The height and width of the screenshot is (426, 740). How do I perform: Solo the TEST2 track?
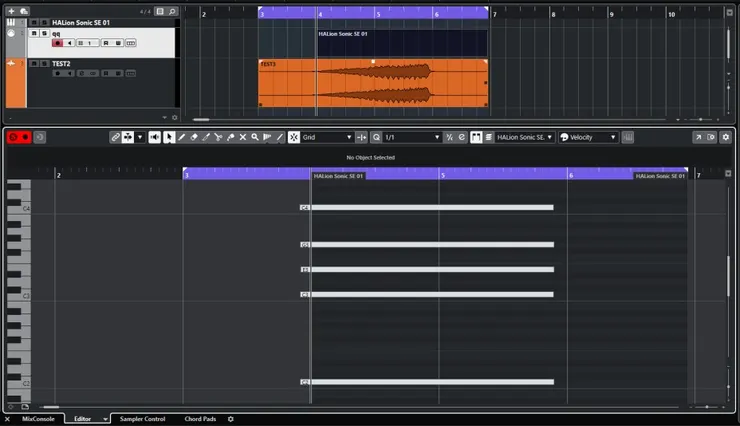43,63
